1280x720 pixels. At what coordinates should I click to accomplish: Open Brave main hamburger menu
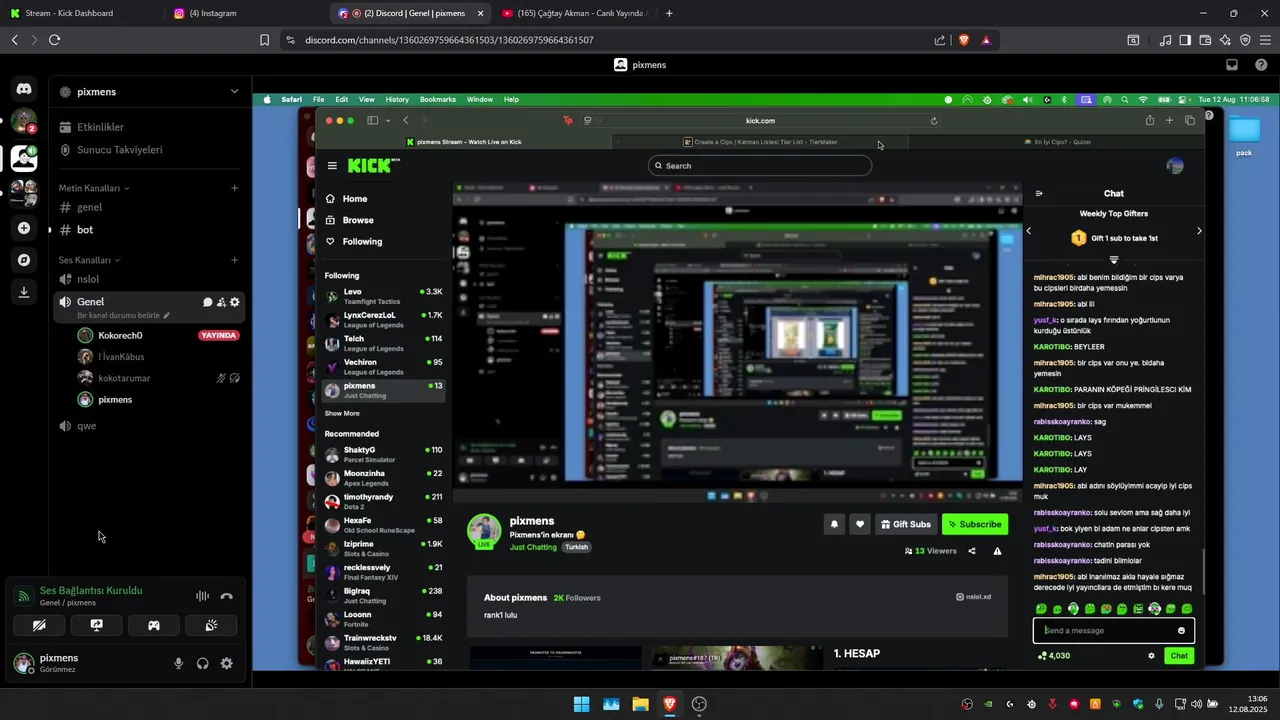click(1265, 40)
